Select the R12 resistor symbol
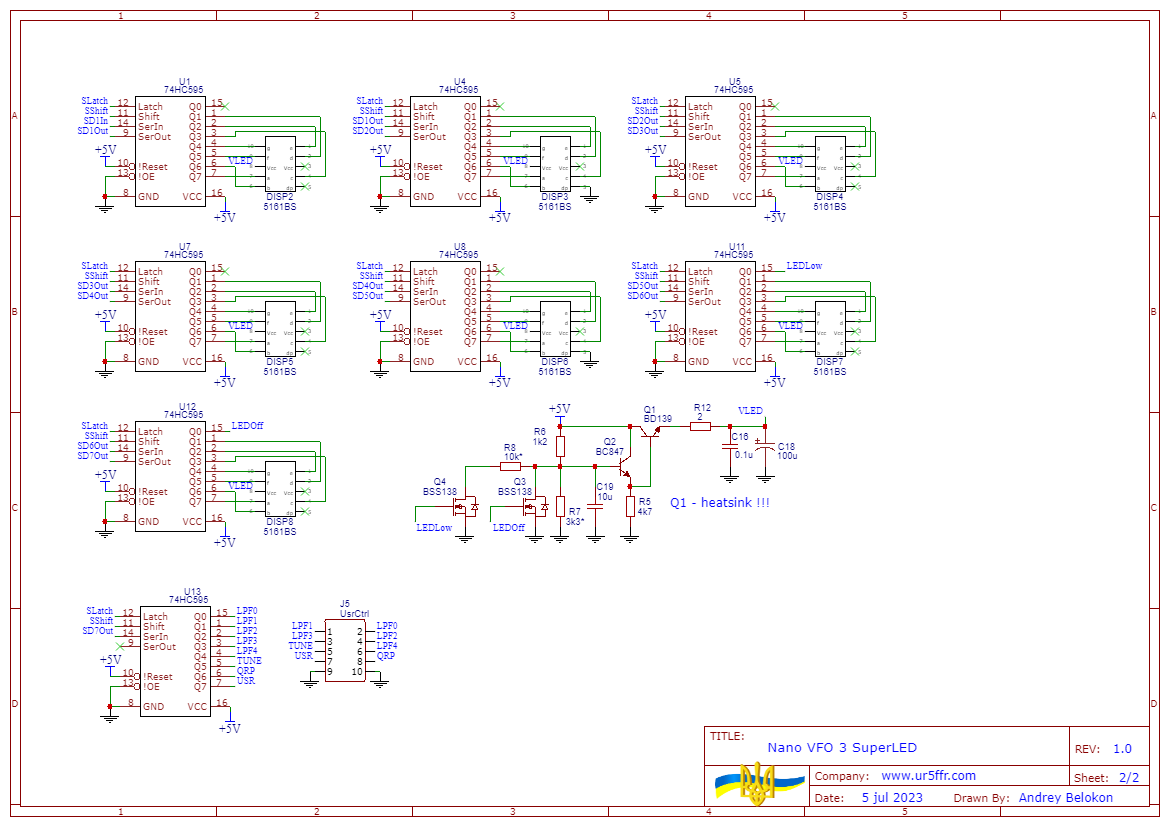This screenshot has height=827, width=1169. pyautogui.click(x=701, y=426)
